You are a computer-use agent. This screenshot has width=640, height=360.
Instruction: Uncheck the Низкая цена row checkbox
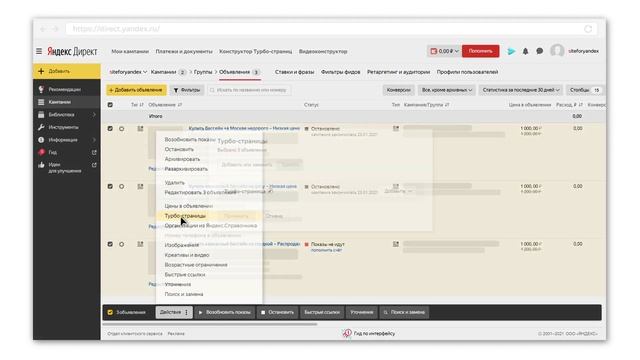tap(110, 186)
